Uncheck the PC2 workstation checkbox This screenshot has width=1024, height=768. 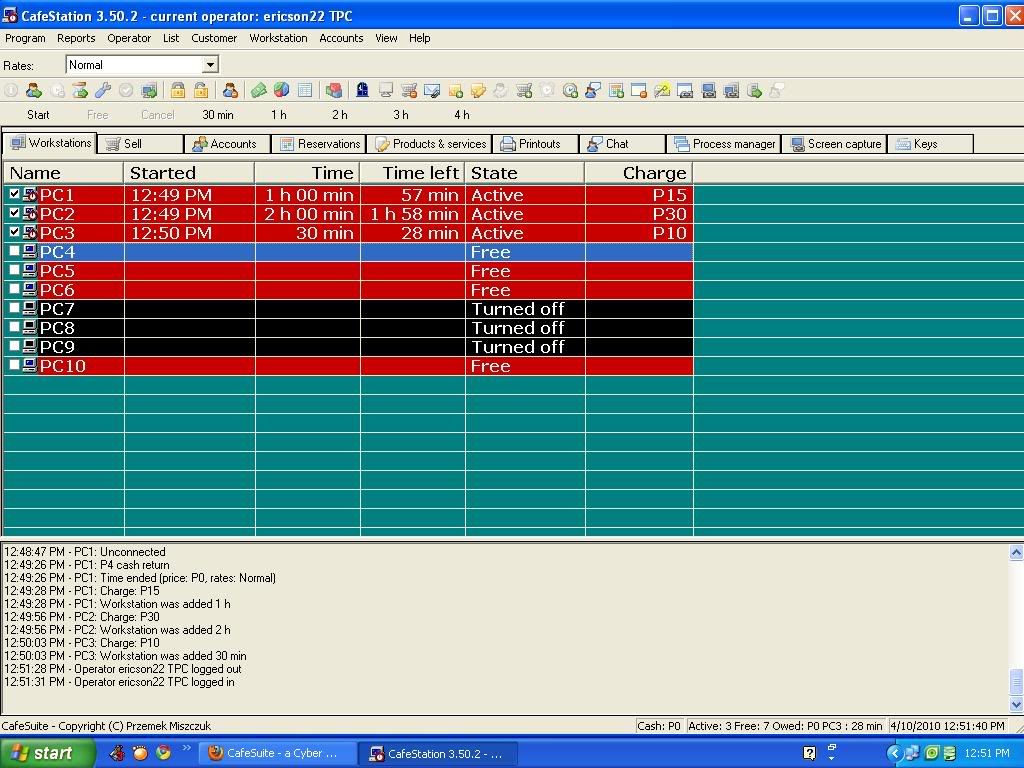pyautogui.click(x=14, y=212)
